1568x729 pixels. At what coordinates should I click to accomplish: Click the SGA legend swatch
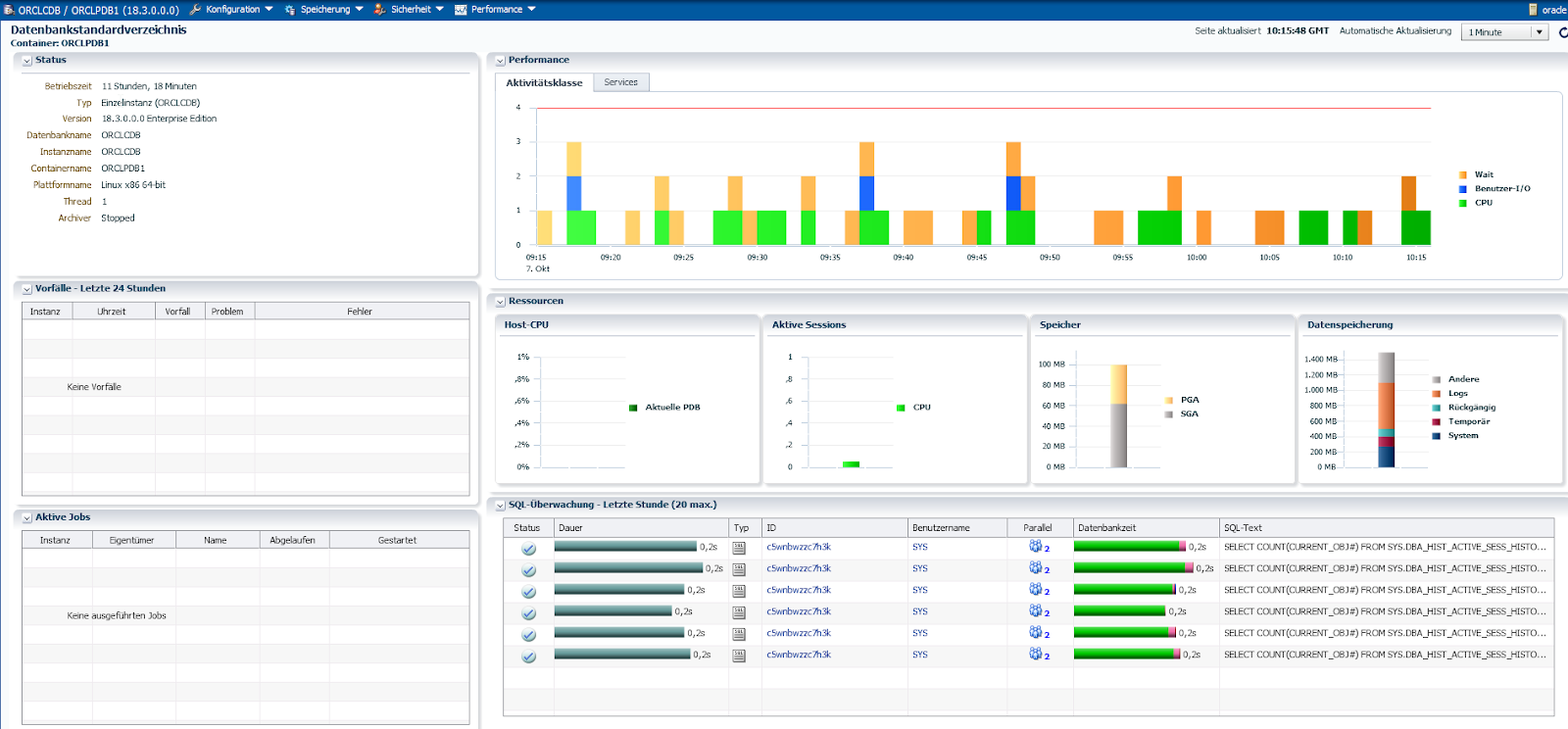pos(1169,414)
